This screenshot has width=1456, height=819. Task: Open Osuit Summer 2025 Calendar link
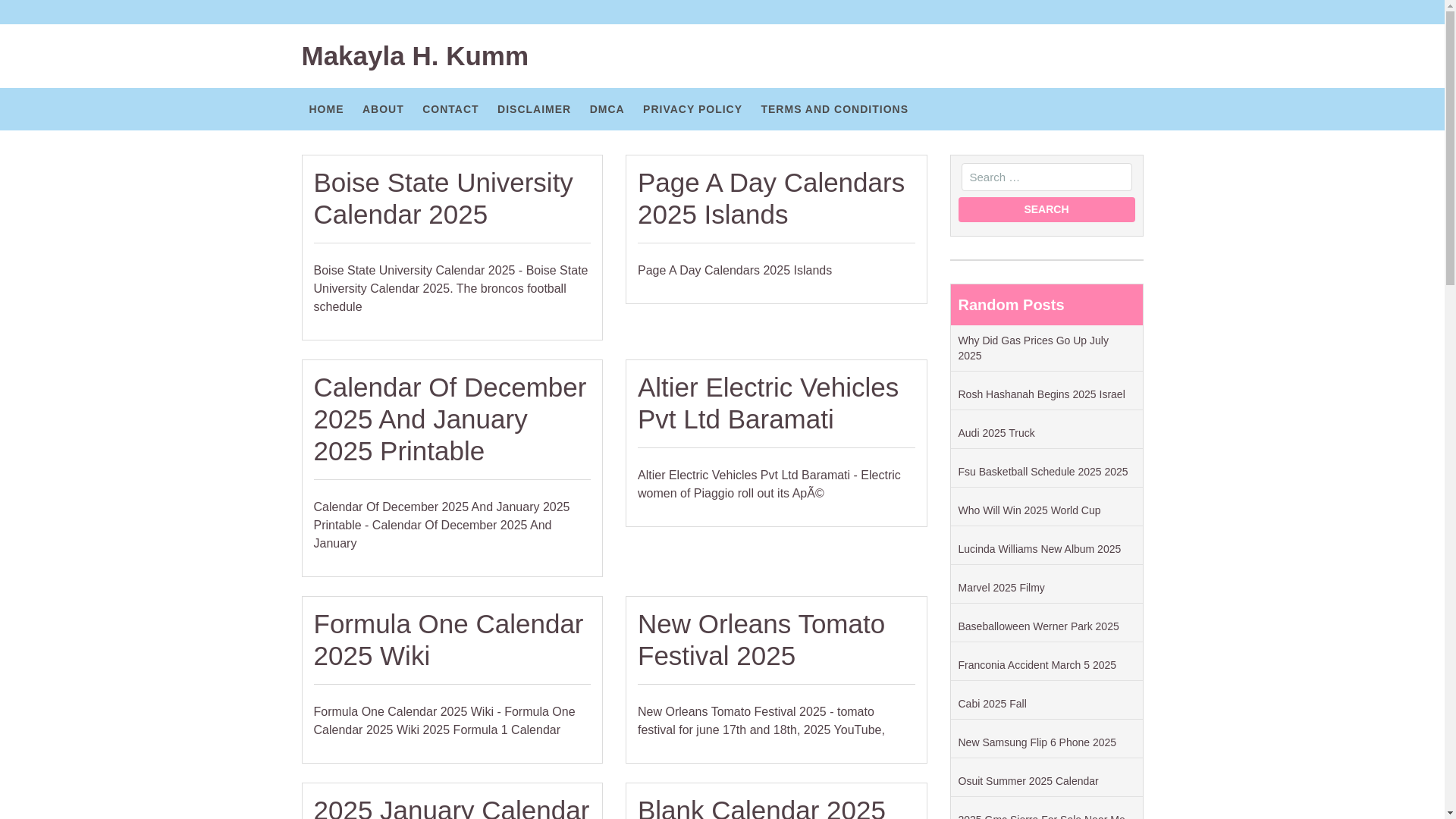pyautogui.click(x=1028, y=781)
